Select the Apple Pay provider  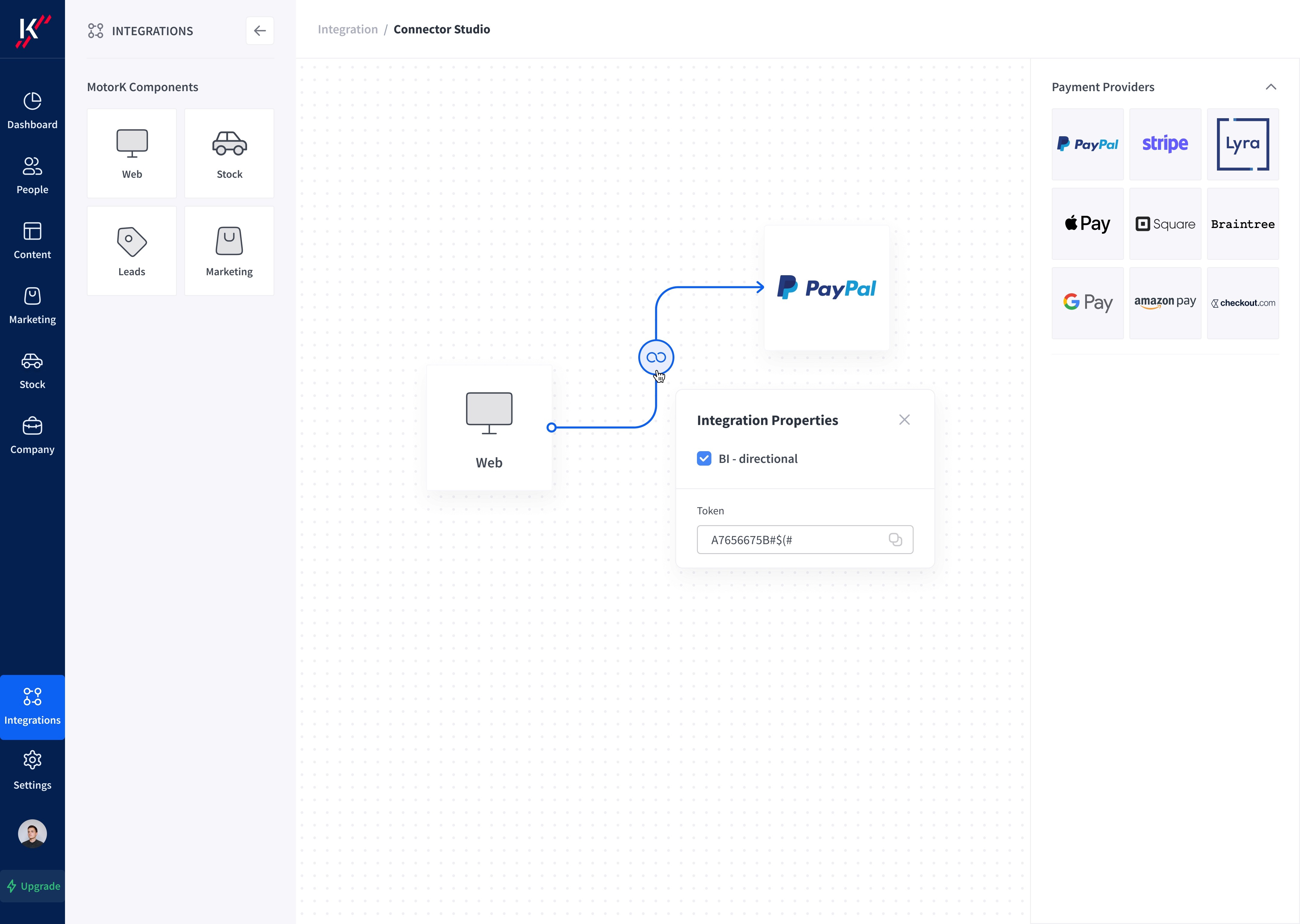1088,223
